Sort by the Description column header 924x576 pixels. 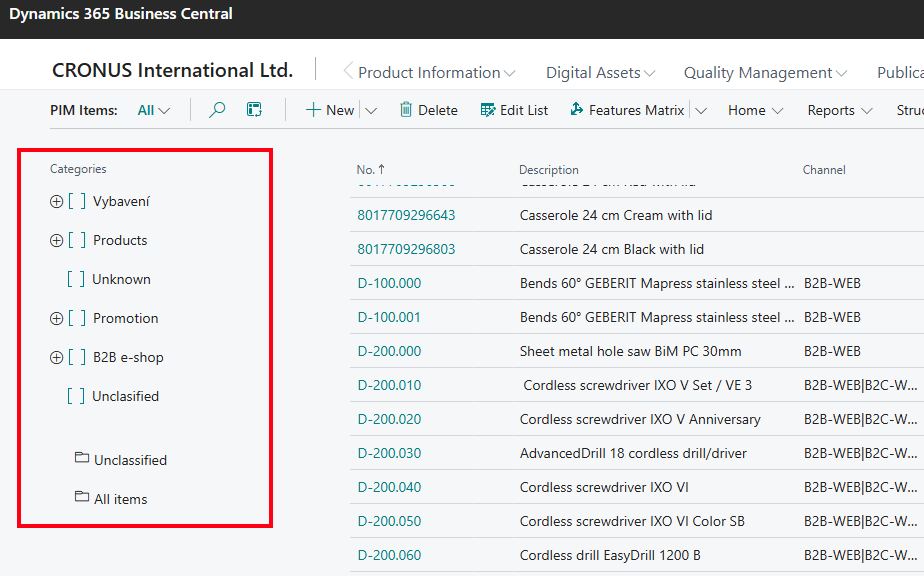point(548,170)
